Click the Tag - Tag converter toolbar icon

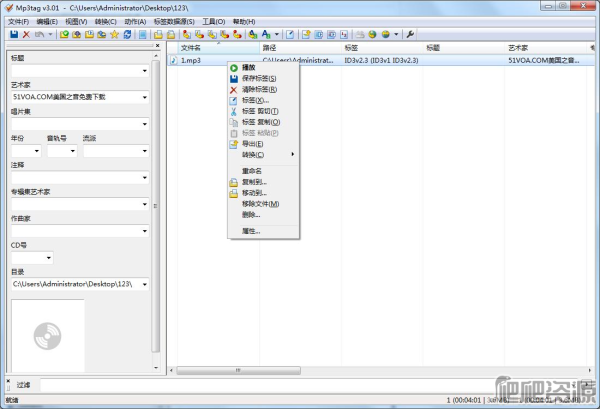(x=237, y=34)
